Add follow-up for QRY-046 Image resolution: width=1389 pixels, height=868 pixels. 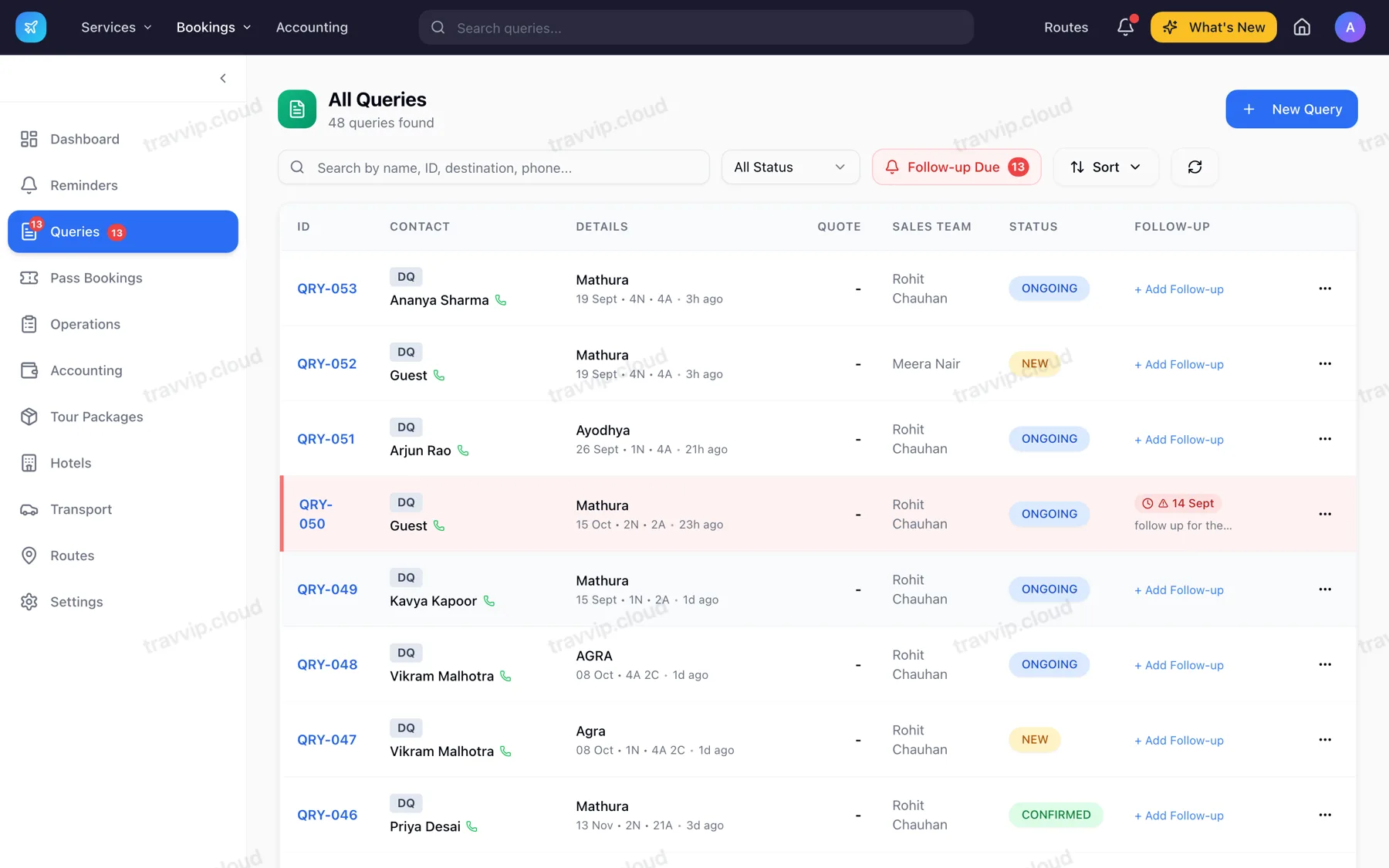[x=1178, y=816]
